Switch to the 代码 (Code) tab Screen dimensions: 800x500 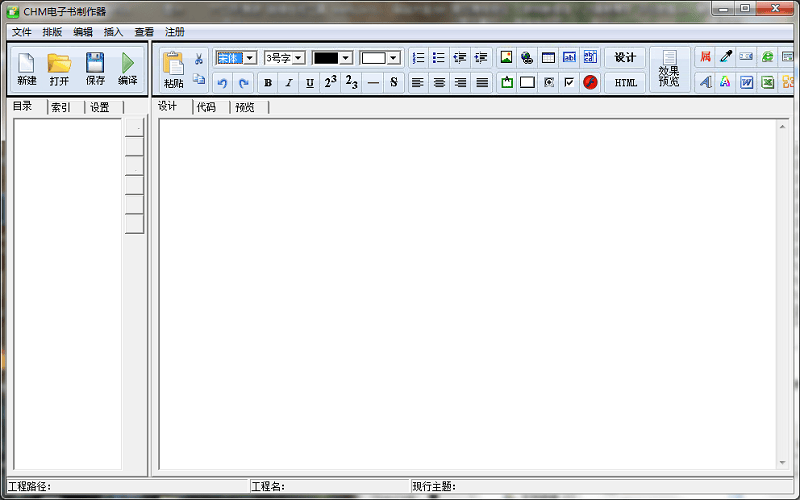tap(206, 107)
